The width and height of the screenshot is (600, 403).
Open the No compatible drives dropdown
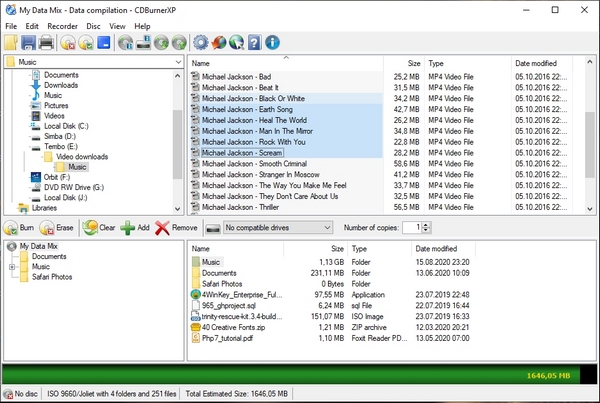(278, 228)
